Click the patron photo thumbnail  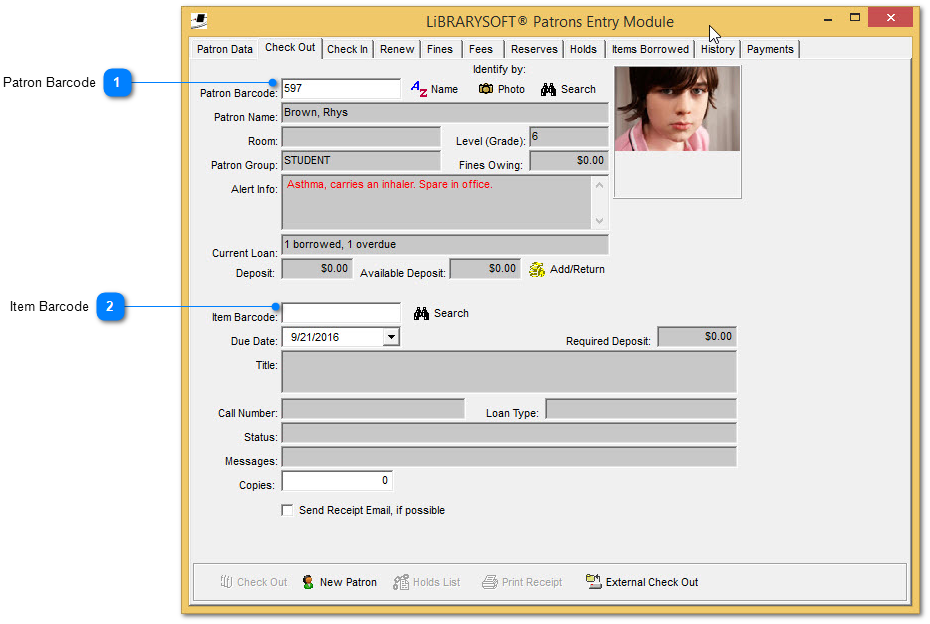(677, 109)
